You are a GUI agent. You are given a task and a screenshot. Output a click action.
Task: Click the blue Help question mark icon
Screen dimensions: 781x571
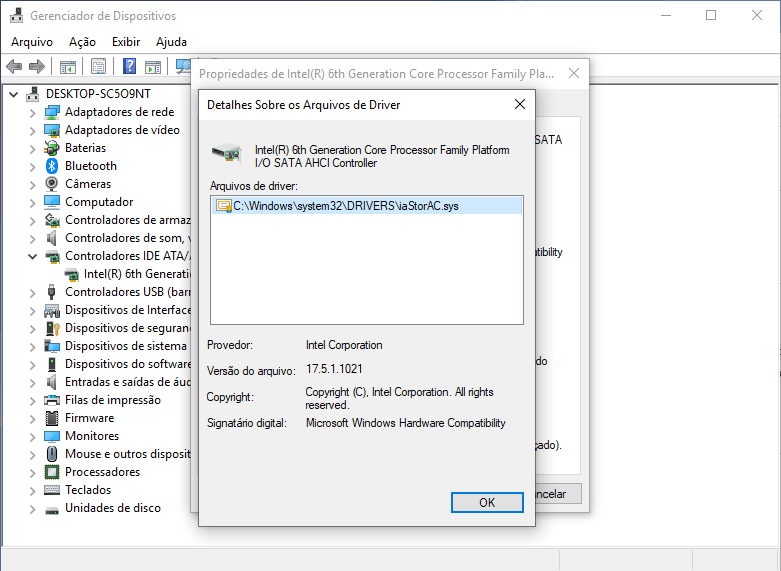coord(130,66)
